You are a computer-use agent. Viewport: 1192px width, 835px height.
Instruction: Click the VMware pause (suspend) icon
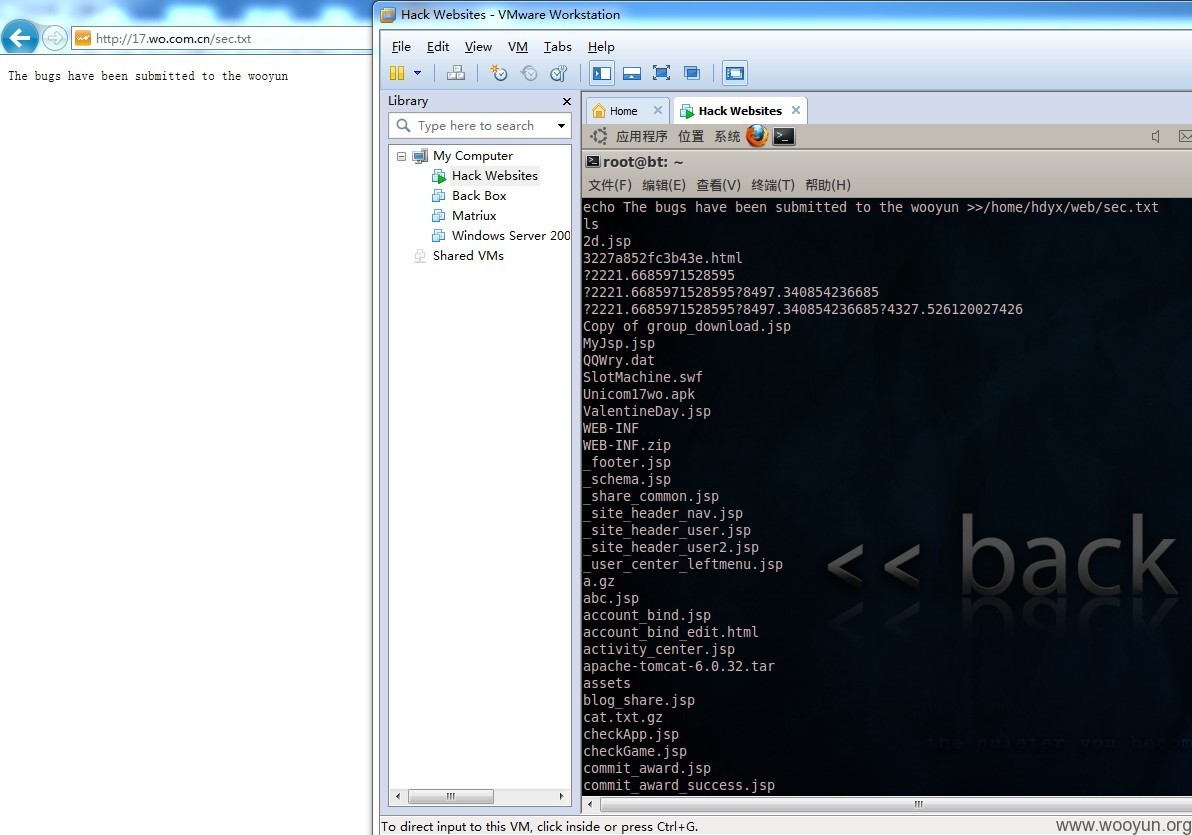coord(397,73)
